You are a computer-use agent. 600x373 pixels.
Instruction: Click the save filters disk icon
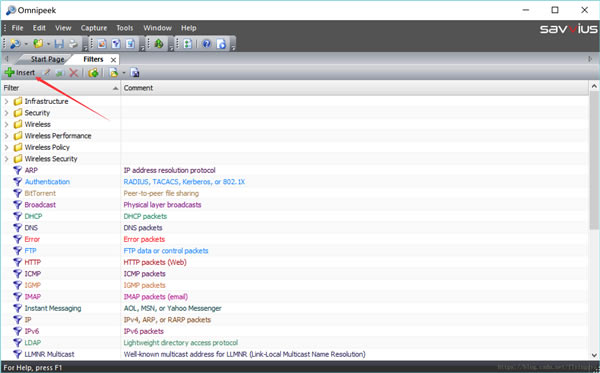click(135, 73)
